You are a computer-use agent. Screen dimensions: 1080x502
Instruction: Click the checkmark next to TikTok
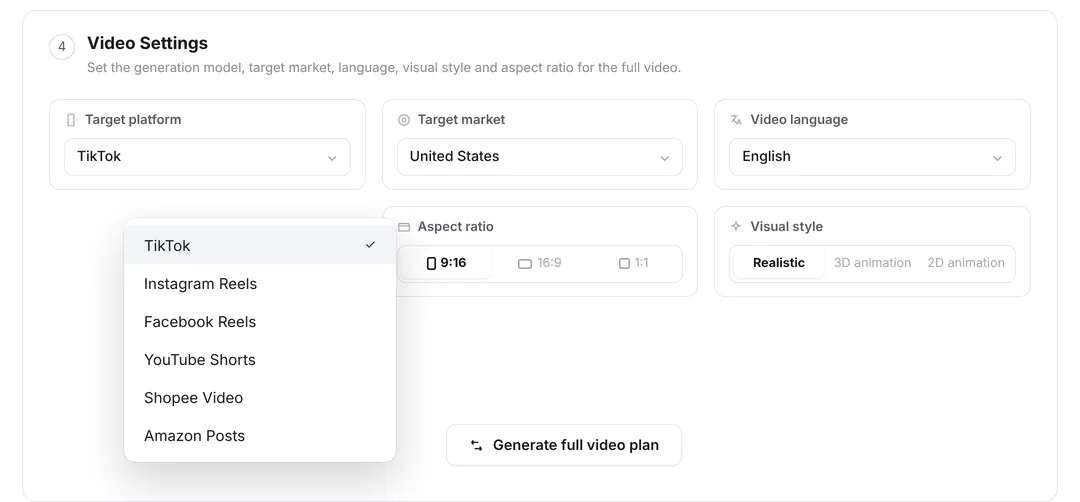(x=370, y=244)
